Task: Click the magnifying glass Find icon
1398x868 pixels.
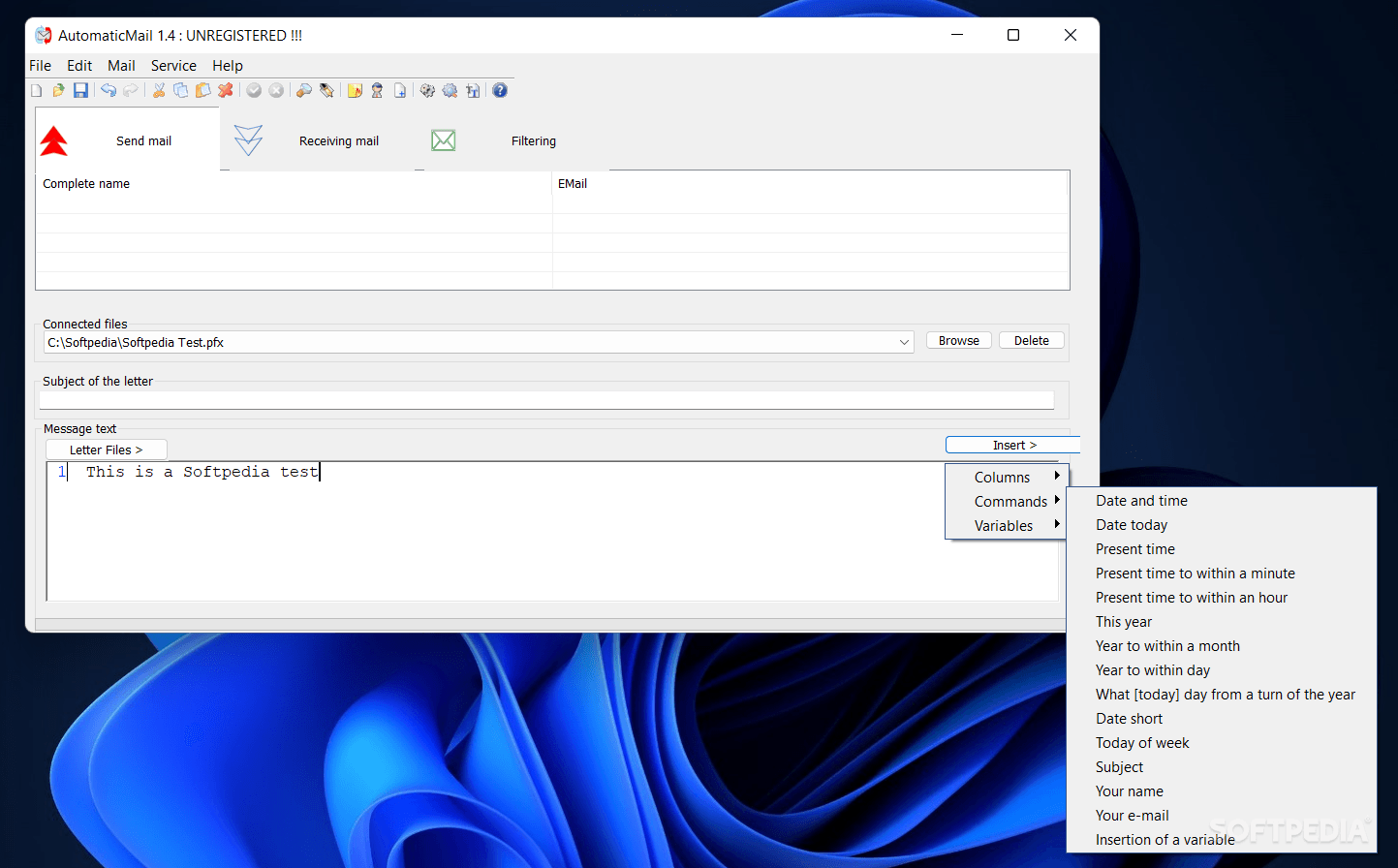Action: pyautogui.click(x=304, y=90)
